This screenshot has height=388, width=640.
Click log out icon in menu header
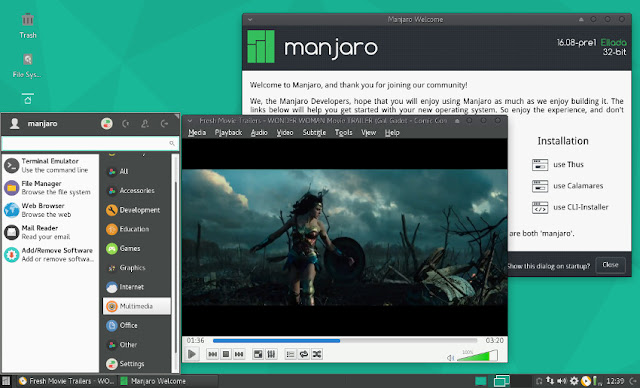[x=164, y=123]
